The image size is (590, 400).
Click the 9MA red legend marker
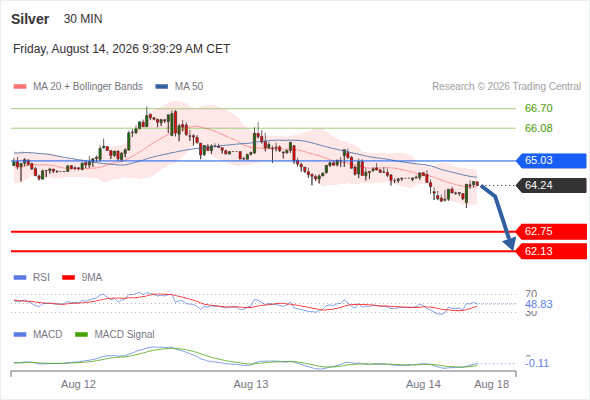[68, 278]
